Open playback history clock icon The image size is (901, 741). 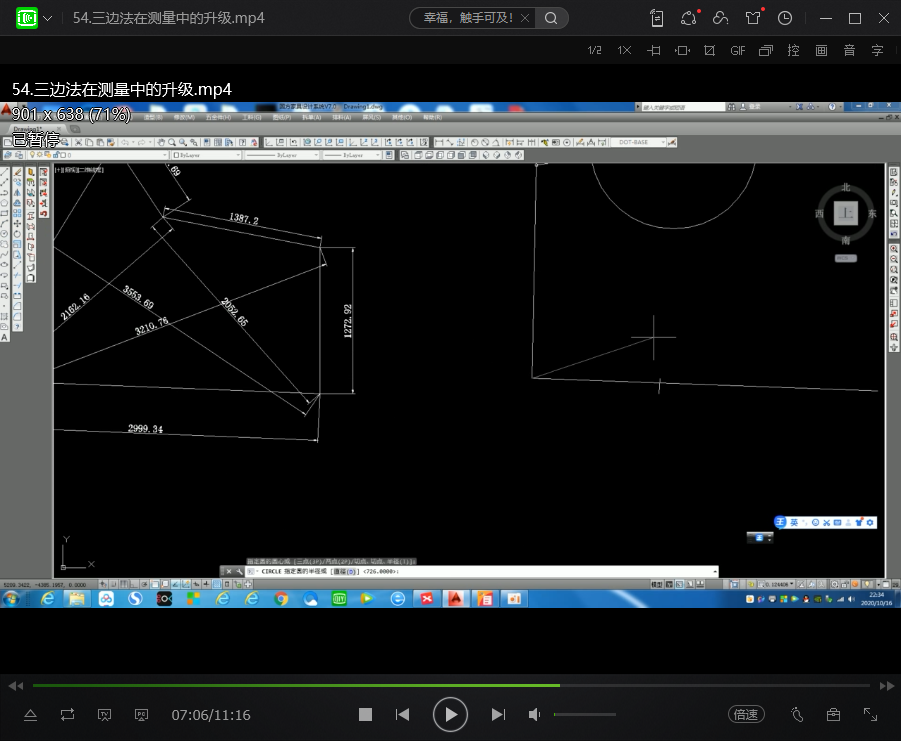point(785,18)
